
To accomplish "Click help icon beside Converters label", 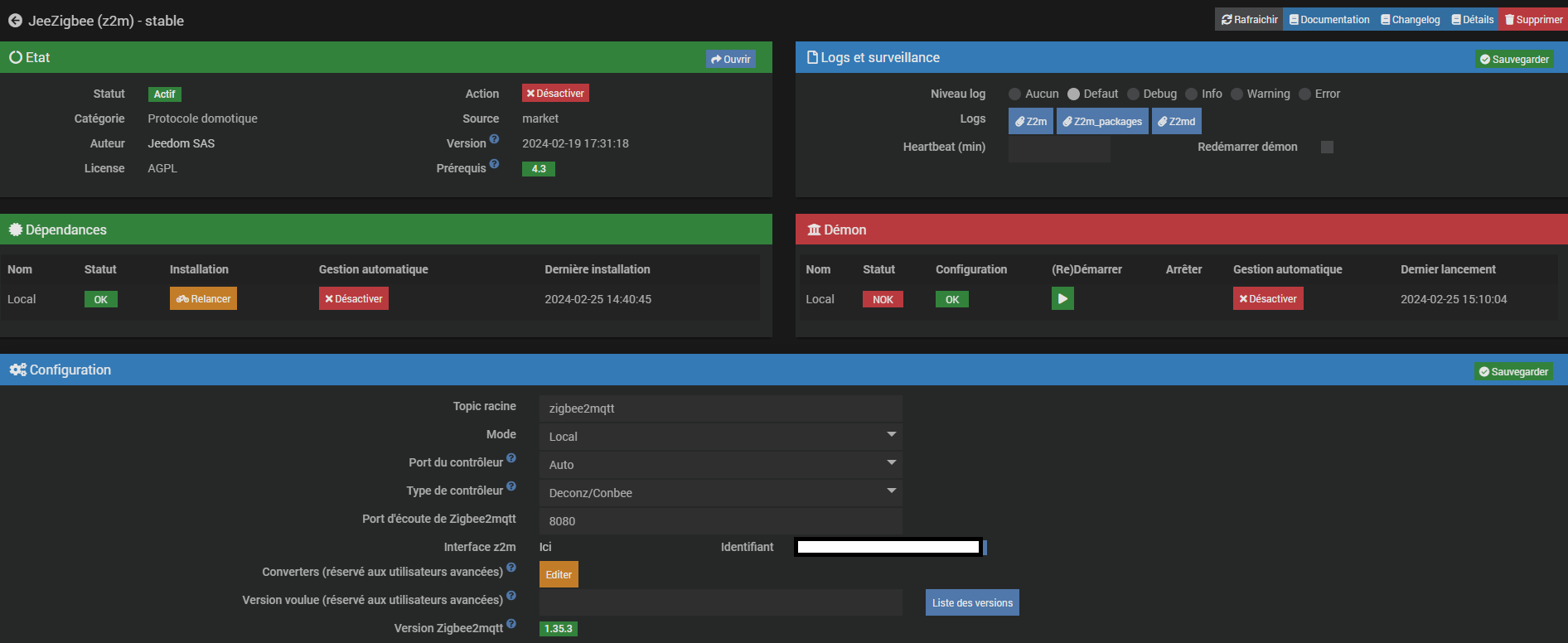I will pos(511,568).
